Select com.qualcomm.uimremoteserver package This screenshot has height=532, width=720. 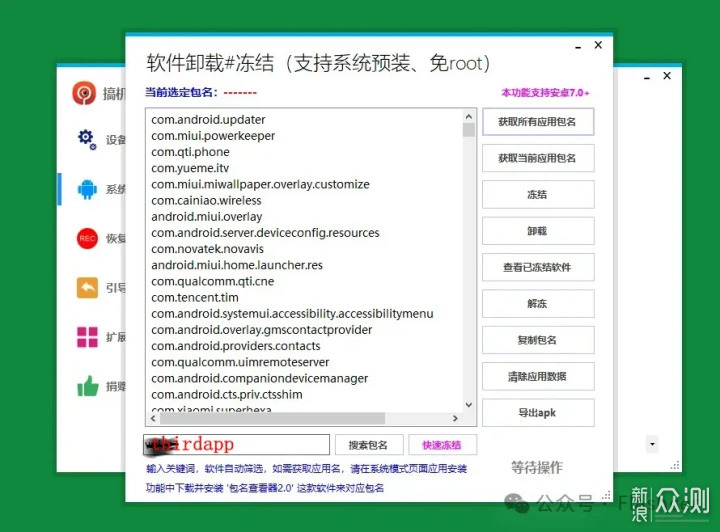(240, 362)
